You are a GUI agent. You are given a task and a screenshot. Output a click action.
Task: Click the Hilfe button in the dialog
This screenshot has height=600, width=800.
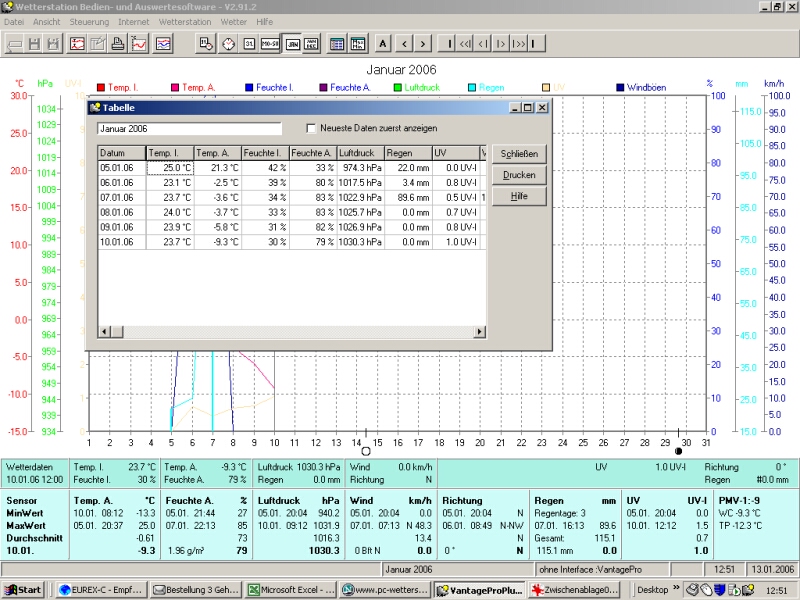pos(519,196)
